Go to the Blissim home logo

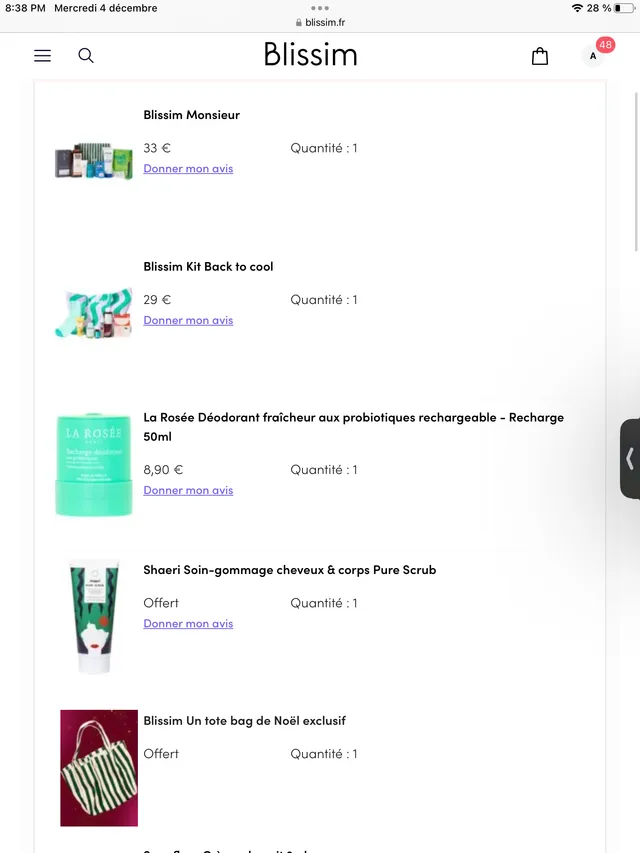310,55
